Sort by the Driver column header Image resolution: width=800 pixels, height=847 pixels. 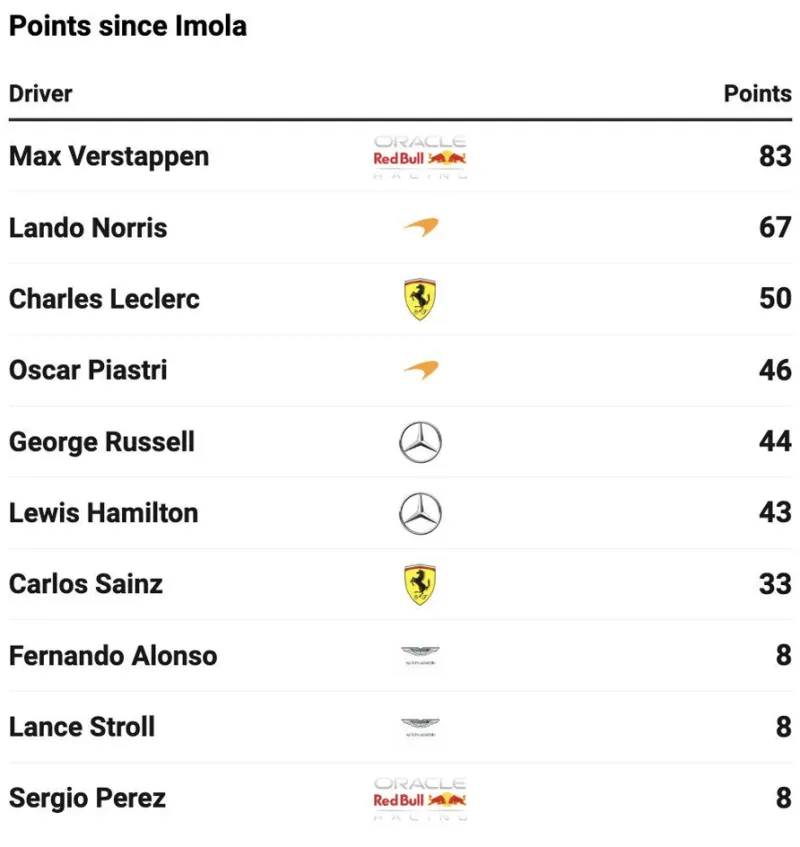(41, 94)
